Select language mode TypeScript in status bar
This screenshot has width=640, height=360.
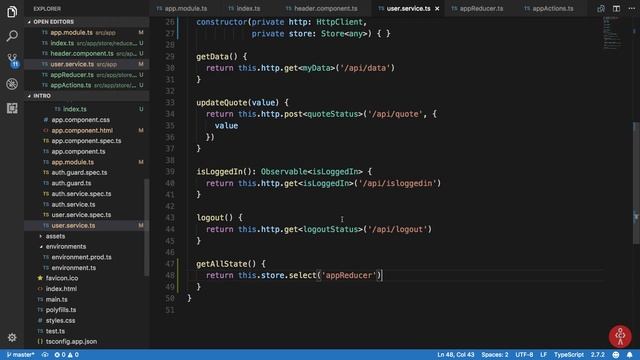pos(569,355)
